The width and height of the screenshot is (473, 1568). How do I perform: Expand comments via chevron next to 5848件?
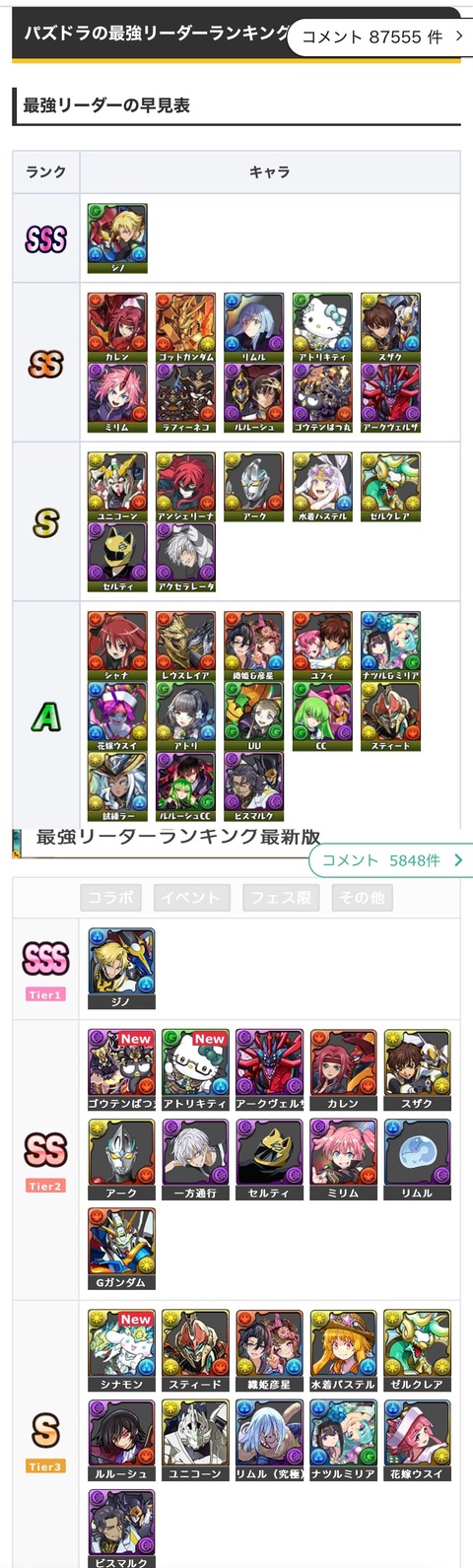coord(458,860)
